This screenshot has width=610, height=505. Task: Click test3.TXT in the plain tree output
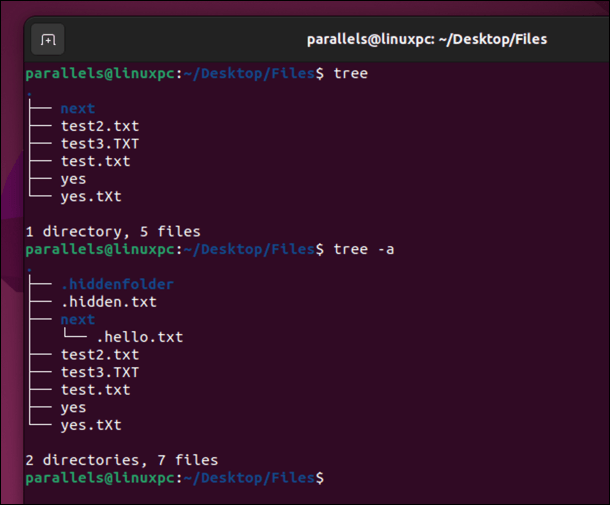99,144
